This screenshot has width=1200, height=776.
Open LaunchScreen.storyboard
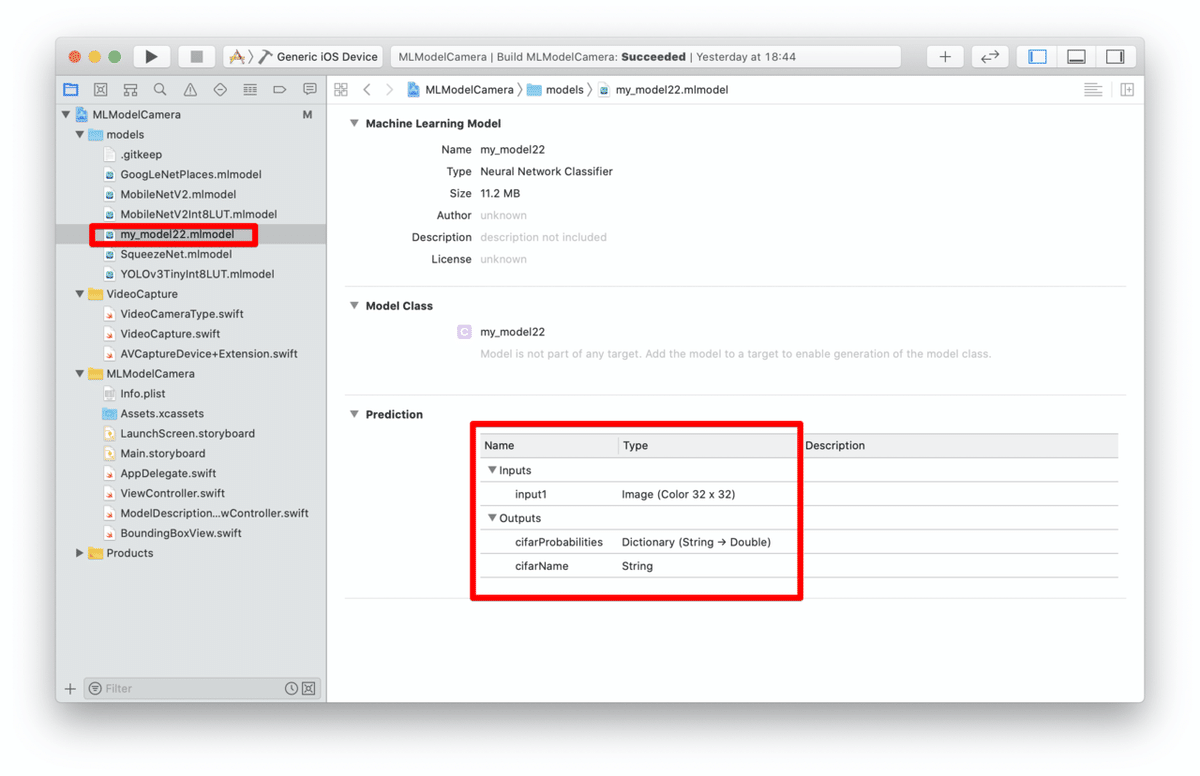pos(187,433)
